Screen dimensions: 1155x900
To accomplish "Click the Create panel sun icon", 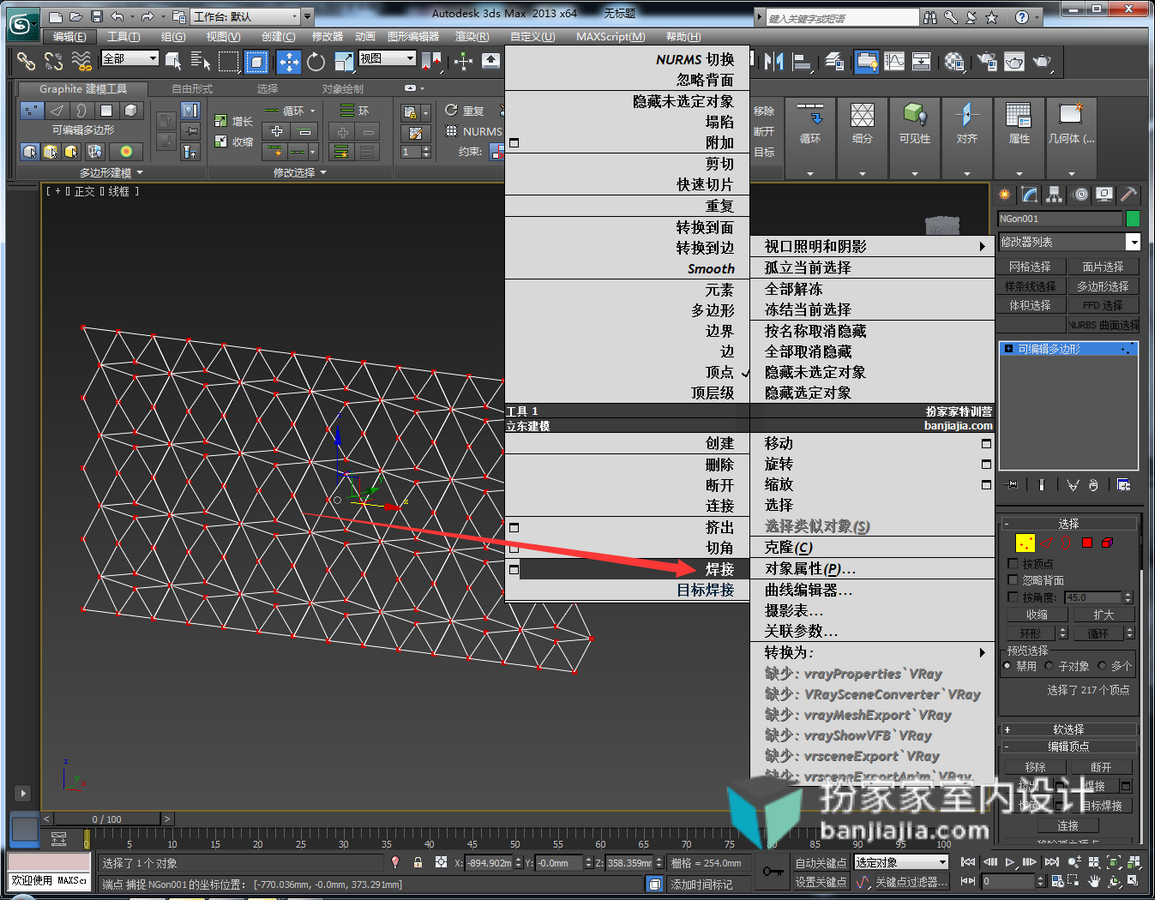I will click(x=1004, y=194).
